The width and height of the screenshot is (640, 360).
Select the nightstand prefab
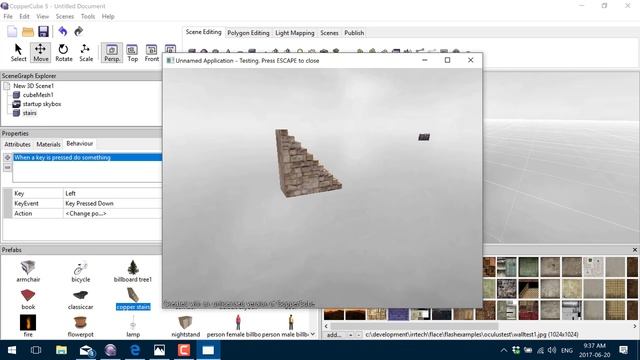point(185,326)
